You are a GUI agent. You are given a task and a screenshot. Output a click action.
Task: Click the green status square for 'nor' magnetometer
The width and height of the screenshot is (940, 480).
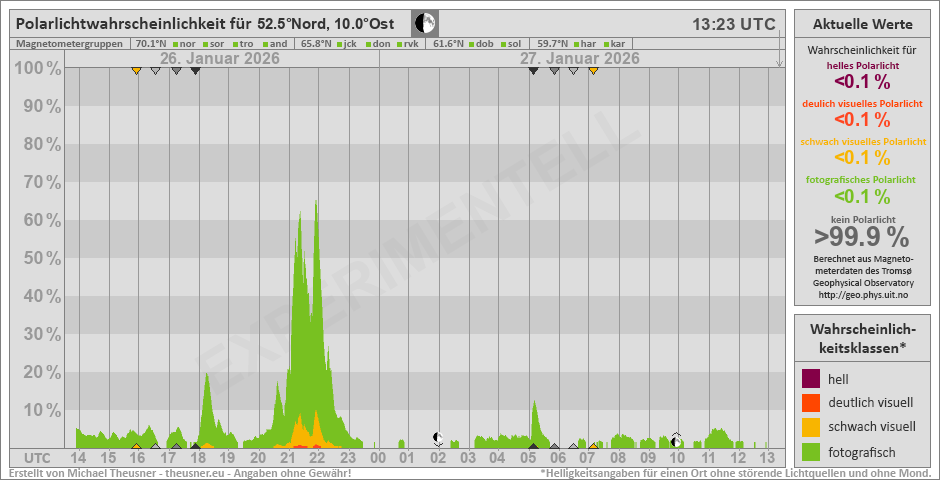pos(175,44)
